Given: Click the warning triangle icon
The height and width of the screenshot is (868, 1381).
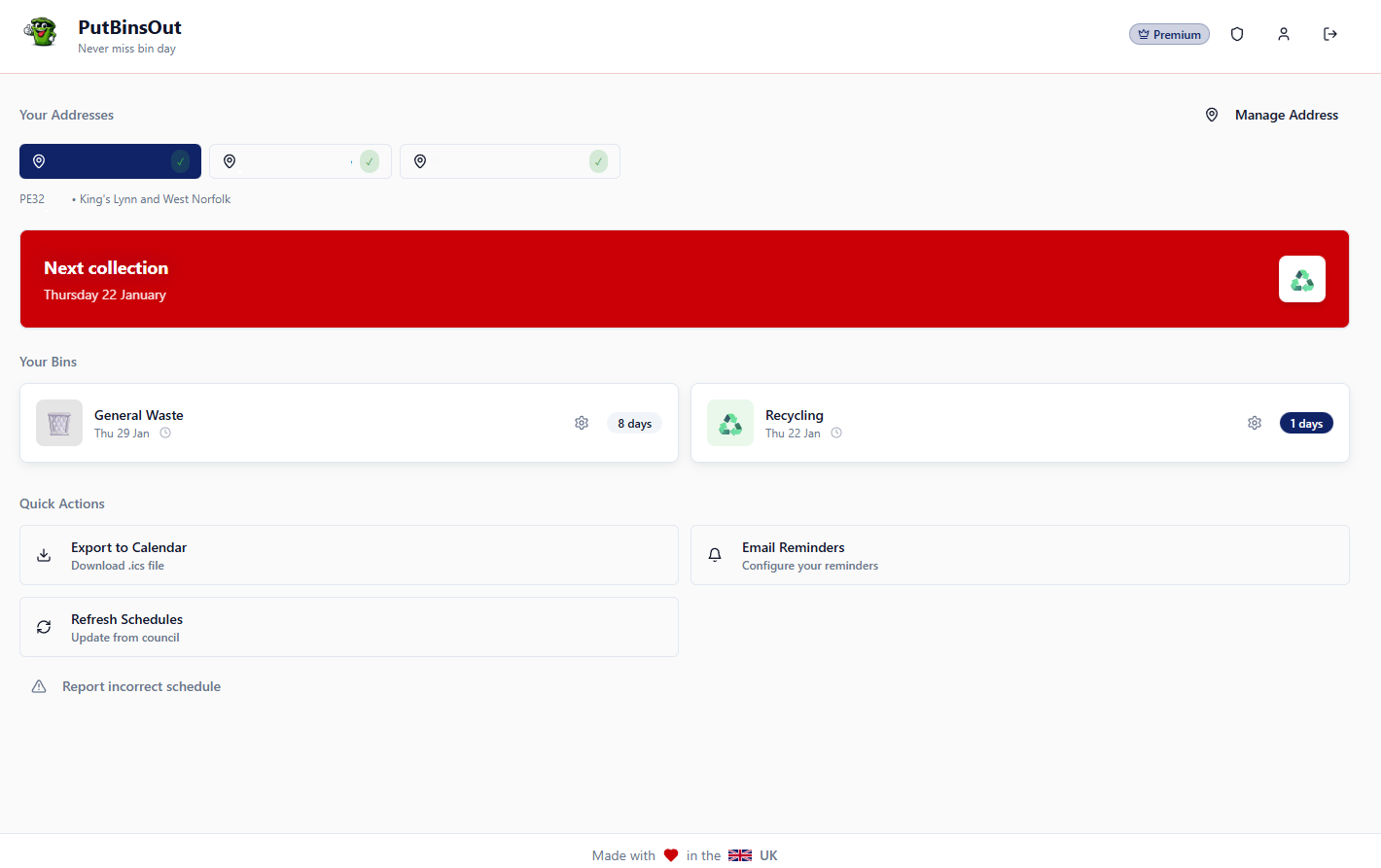Looking at the screenshot, I should click(39, 686).
